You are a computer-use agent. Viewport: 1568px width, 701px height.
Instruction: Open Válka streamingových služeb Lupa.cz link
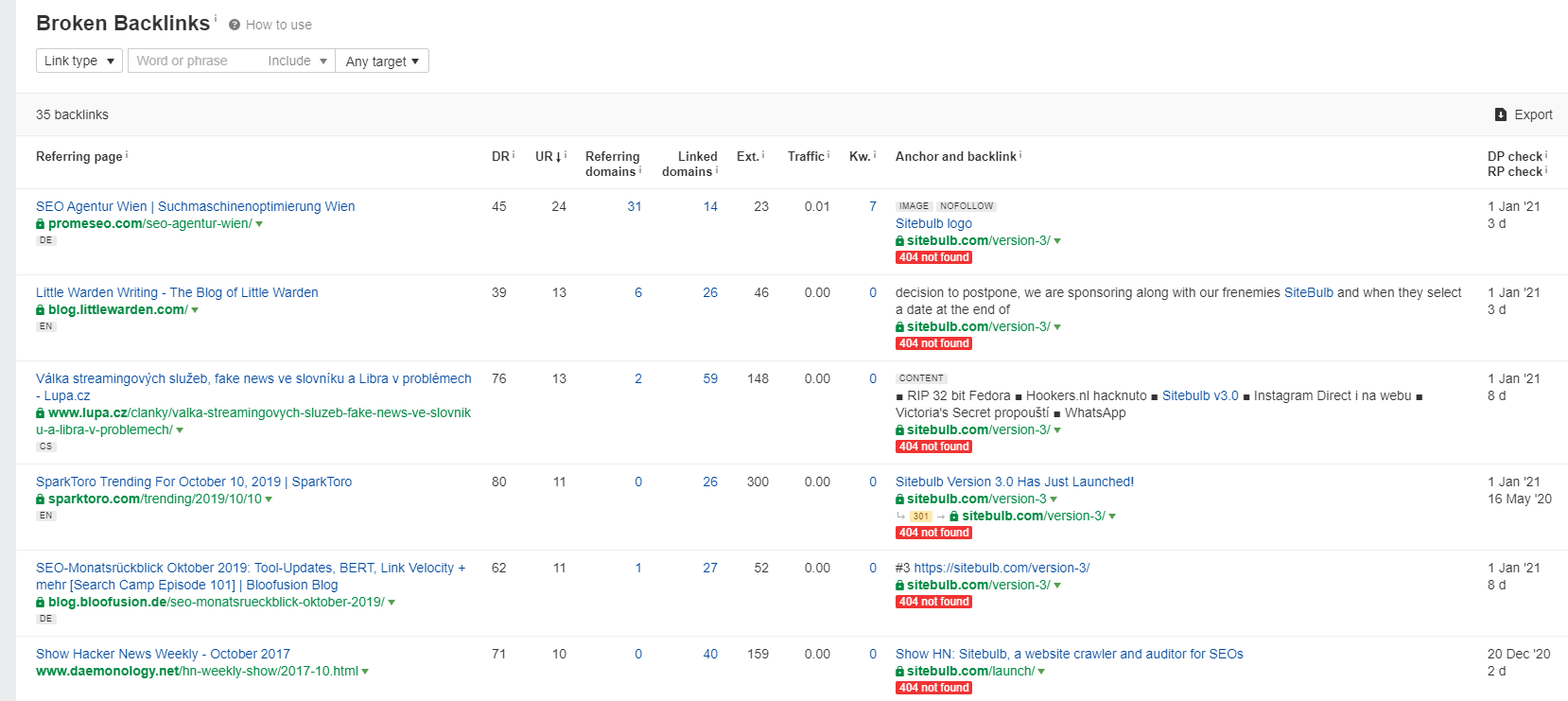pos(253,387)
